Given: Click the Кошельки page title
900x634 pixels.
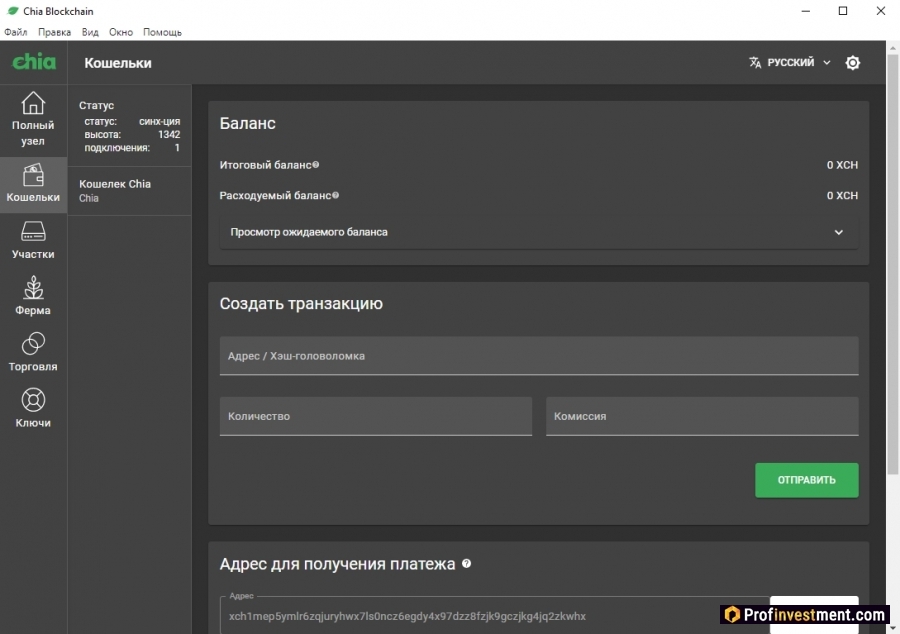Looking at the screenshot, I should 118,63.
